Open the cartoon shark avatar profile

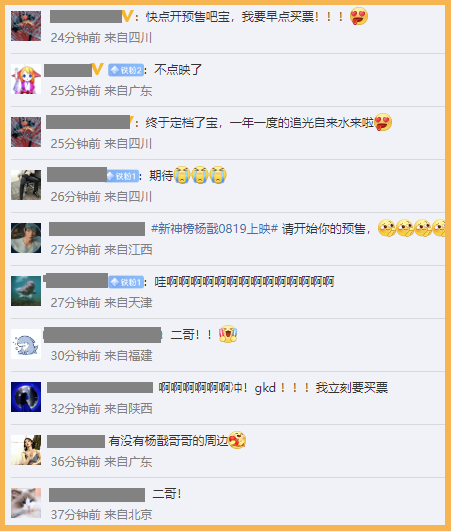(x=26, y=344)
